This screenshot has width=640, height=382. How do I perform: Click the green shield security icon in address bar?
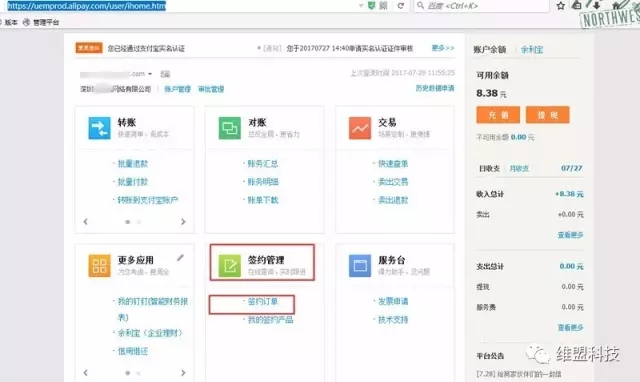[371, 6]
